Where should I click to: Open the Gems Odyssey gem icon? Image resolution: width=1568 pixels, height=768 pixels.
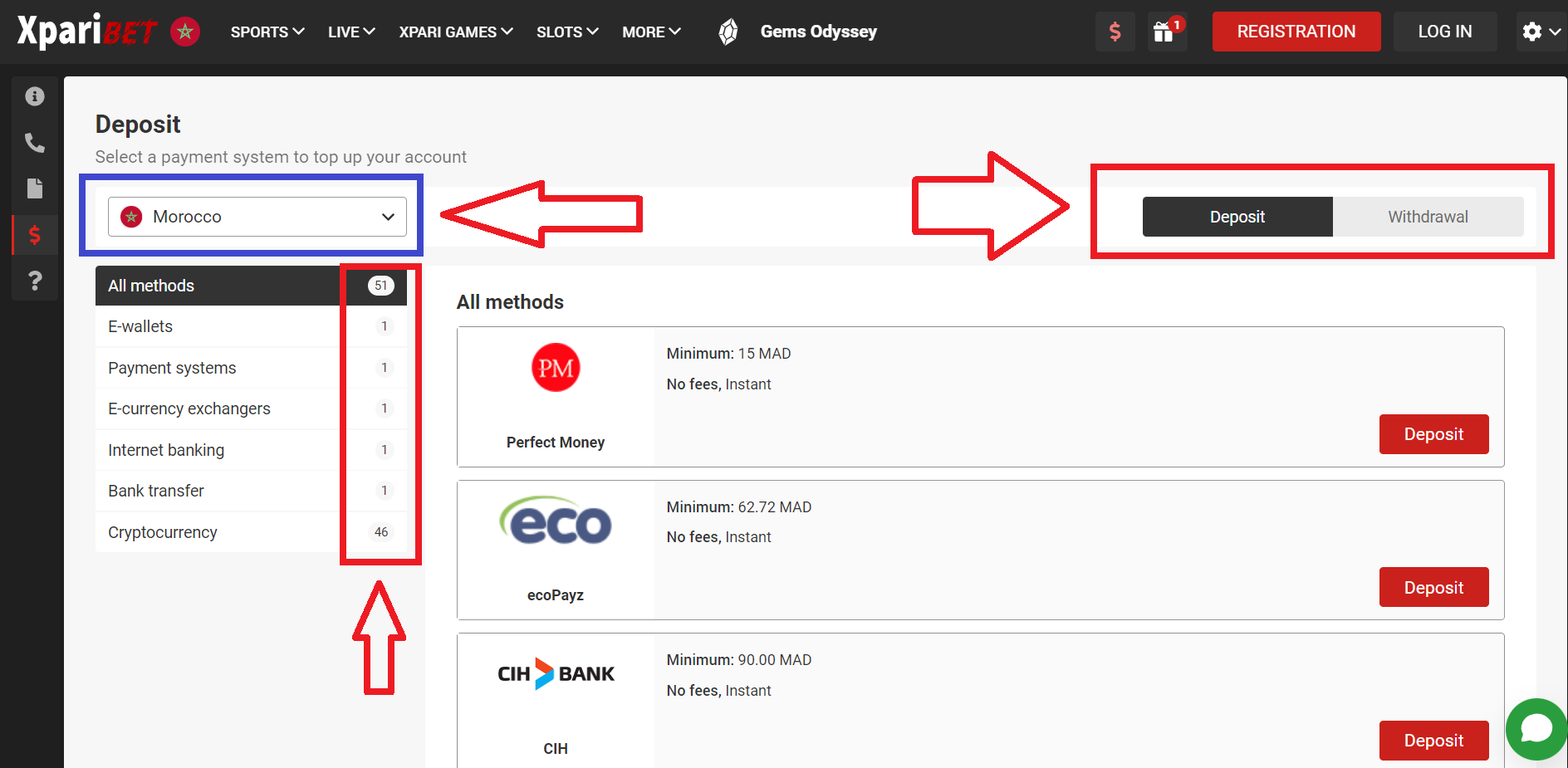click(x=728, y=32)
